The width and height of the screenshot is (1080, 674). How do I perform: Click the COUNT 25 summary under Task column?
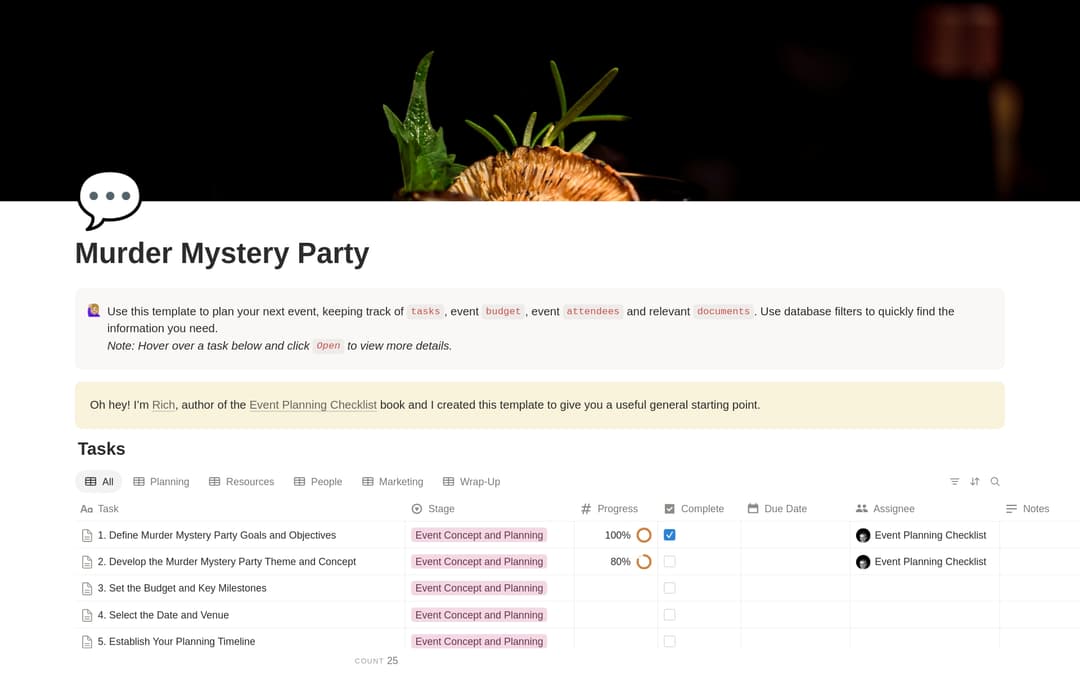pyautogui.click(x=376, y=661)
